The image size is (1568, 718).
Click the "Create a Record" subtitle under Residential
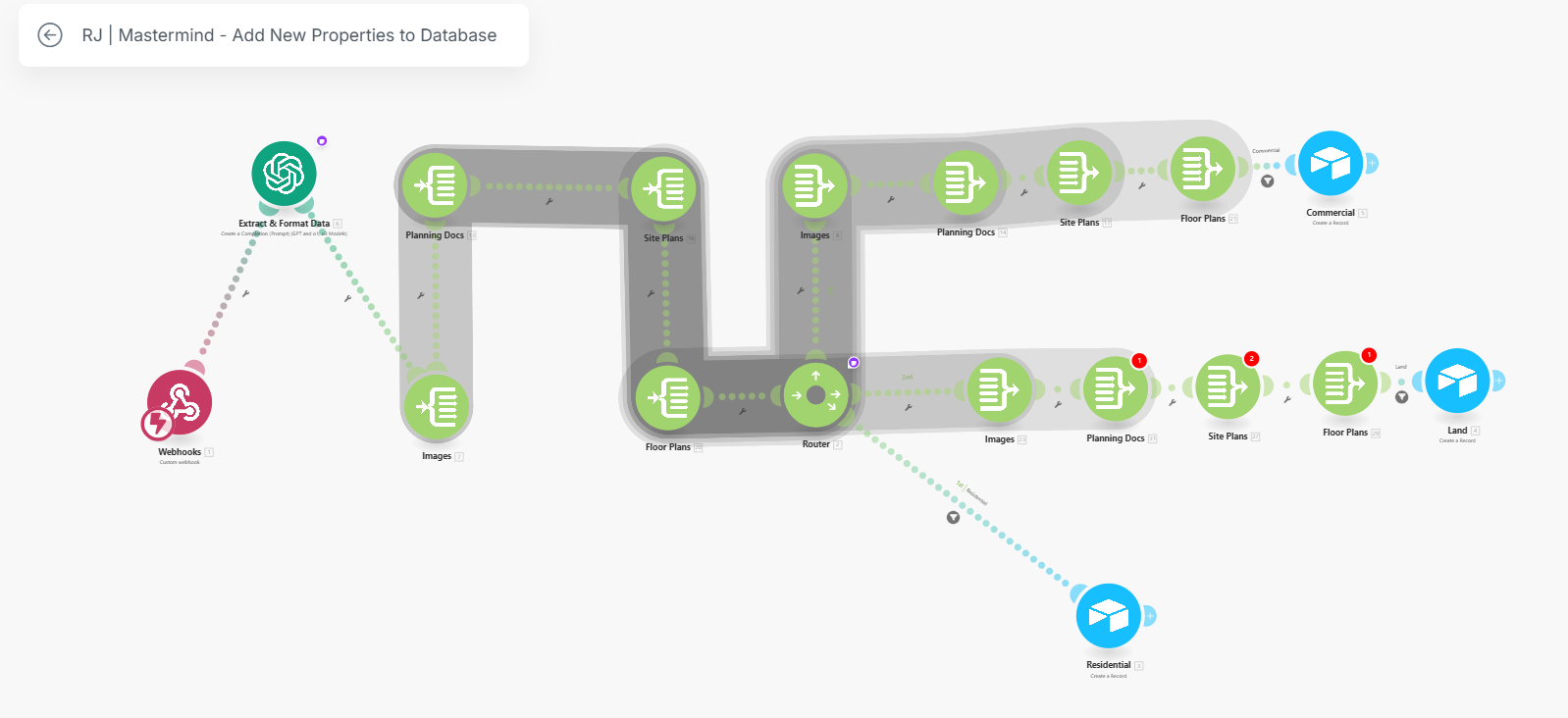(1109, 676)
